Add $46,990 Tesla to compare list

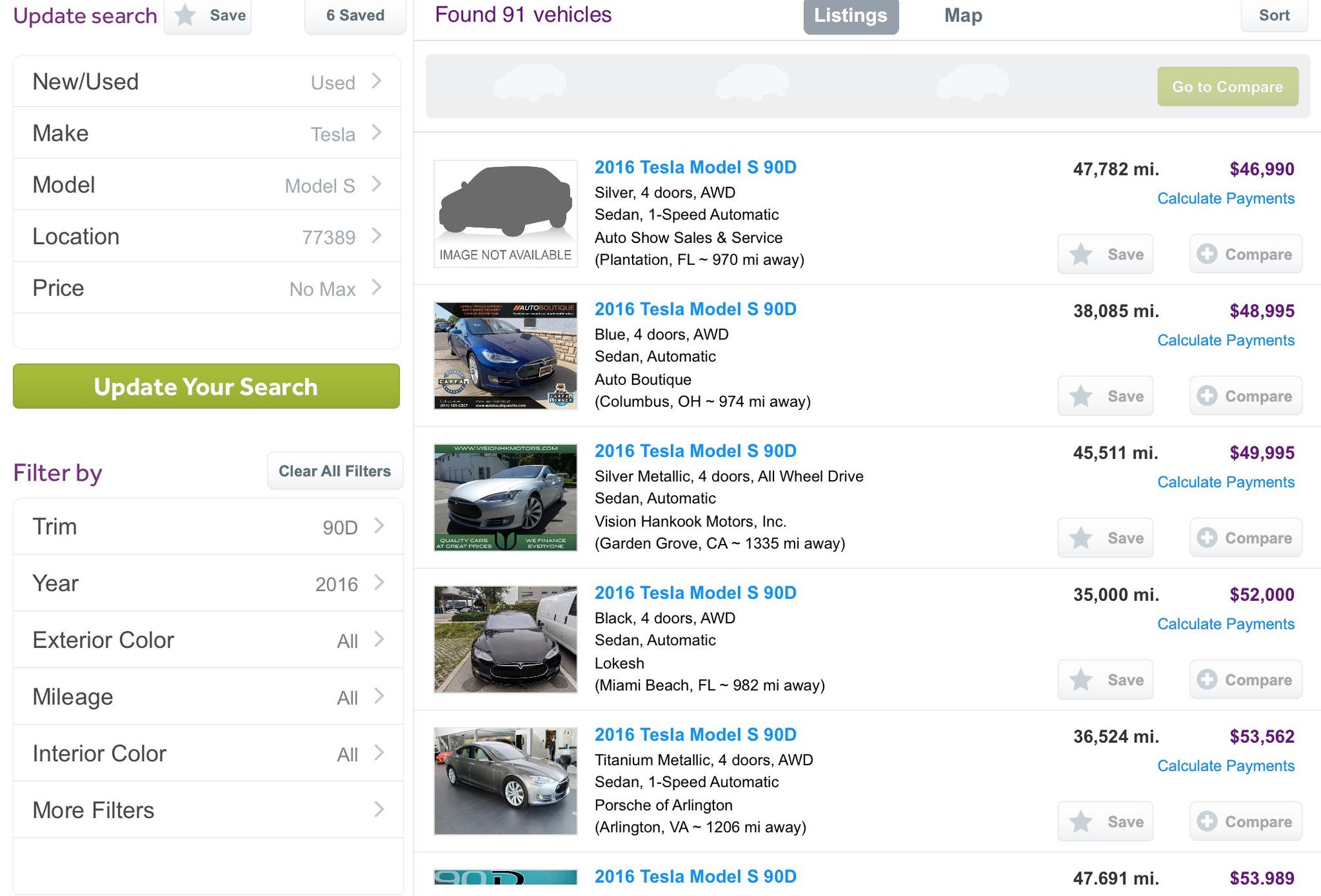[x=1245, y=254]
